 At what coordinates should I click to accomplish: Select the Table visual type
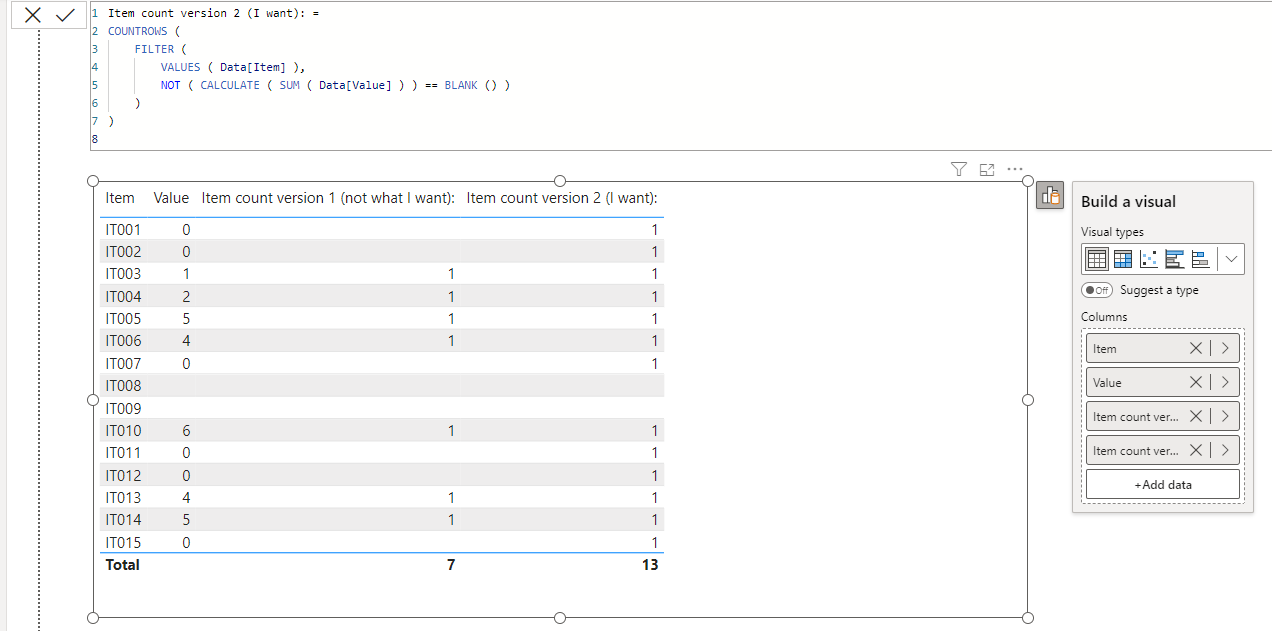point(1097,259)
